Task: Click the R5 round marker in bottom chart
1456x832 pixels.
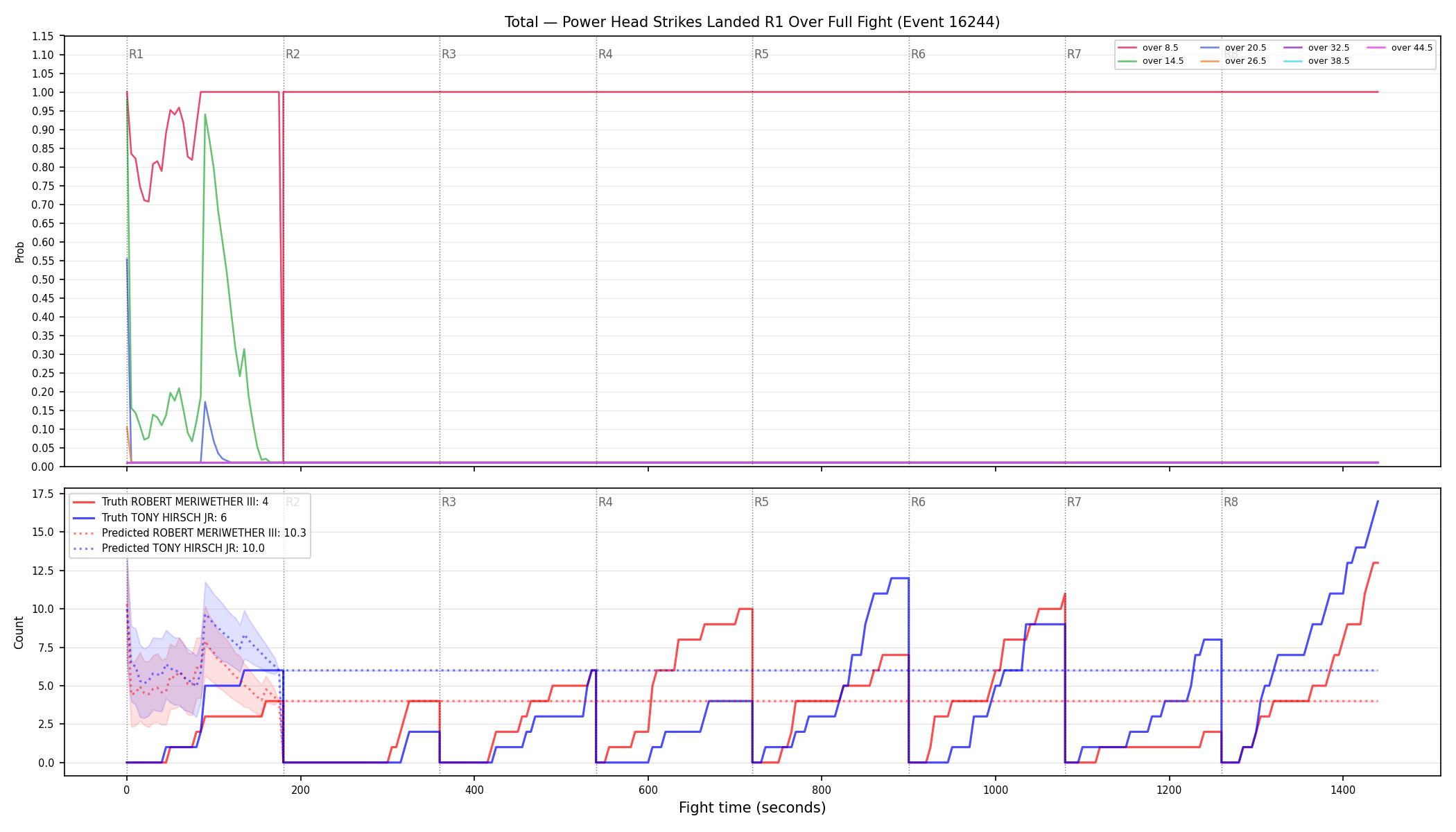Action: (x=761, y=502)
